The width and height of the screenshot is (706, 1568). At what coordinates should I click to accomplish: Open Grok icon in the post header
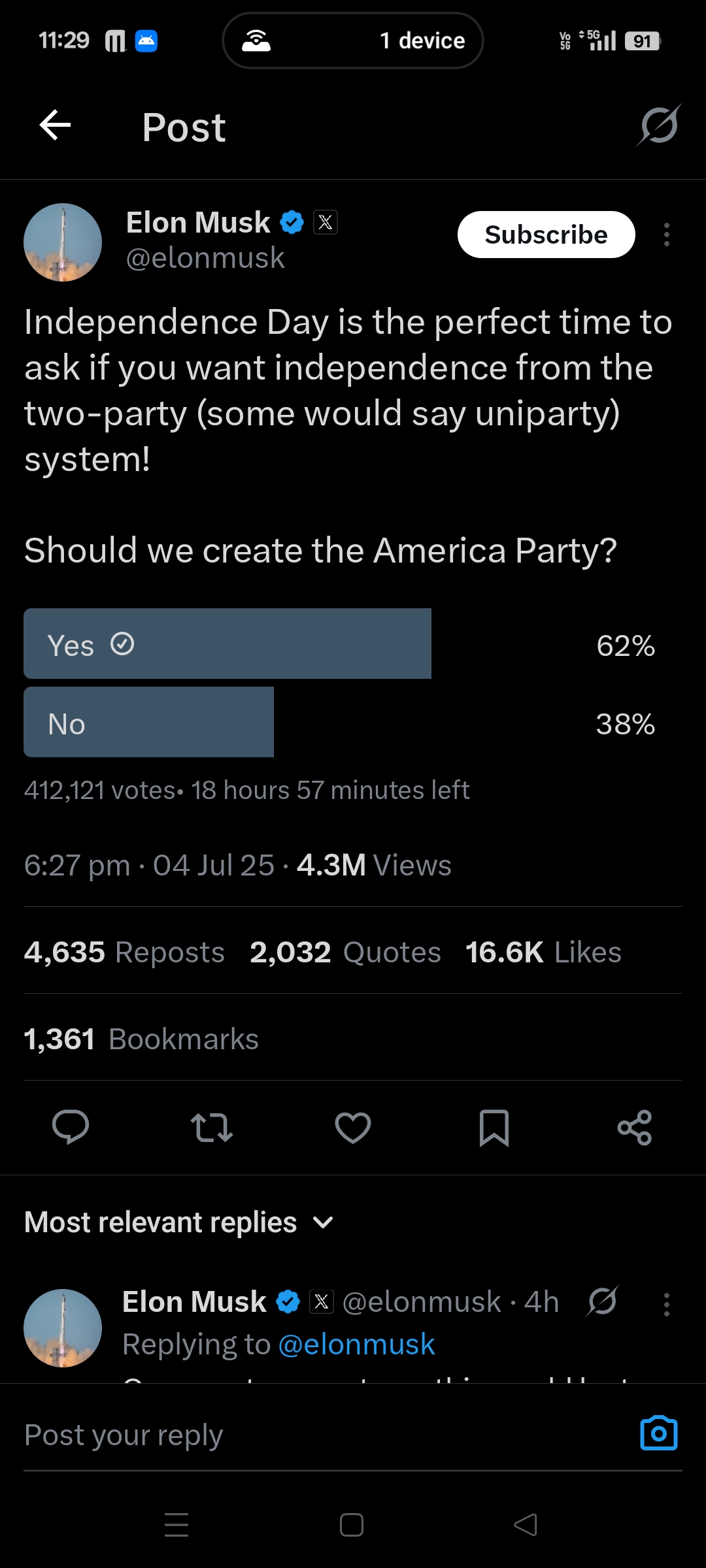(659, 125)
